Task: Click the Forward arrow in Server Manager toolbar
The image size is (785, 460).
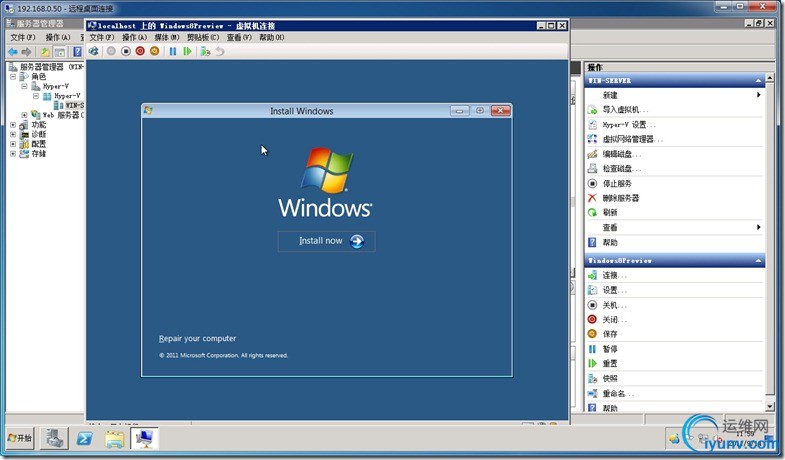Action: 27,52
